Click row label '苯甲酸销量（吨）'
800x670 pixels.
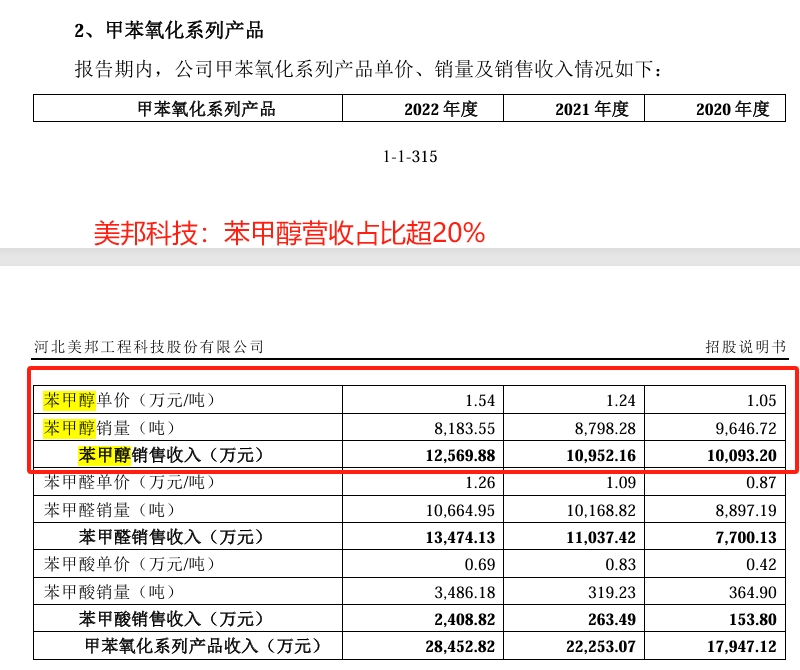(109, 592)
